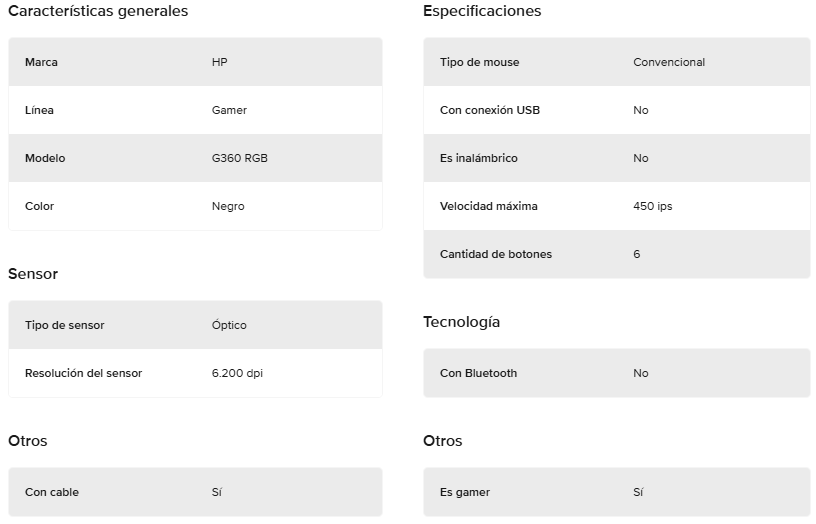The image size is (816, 524).
Task: Select the Línea value Gamer
Action: [229, 110]
